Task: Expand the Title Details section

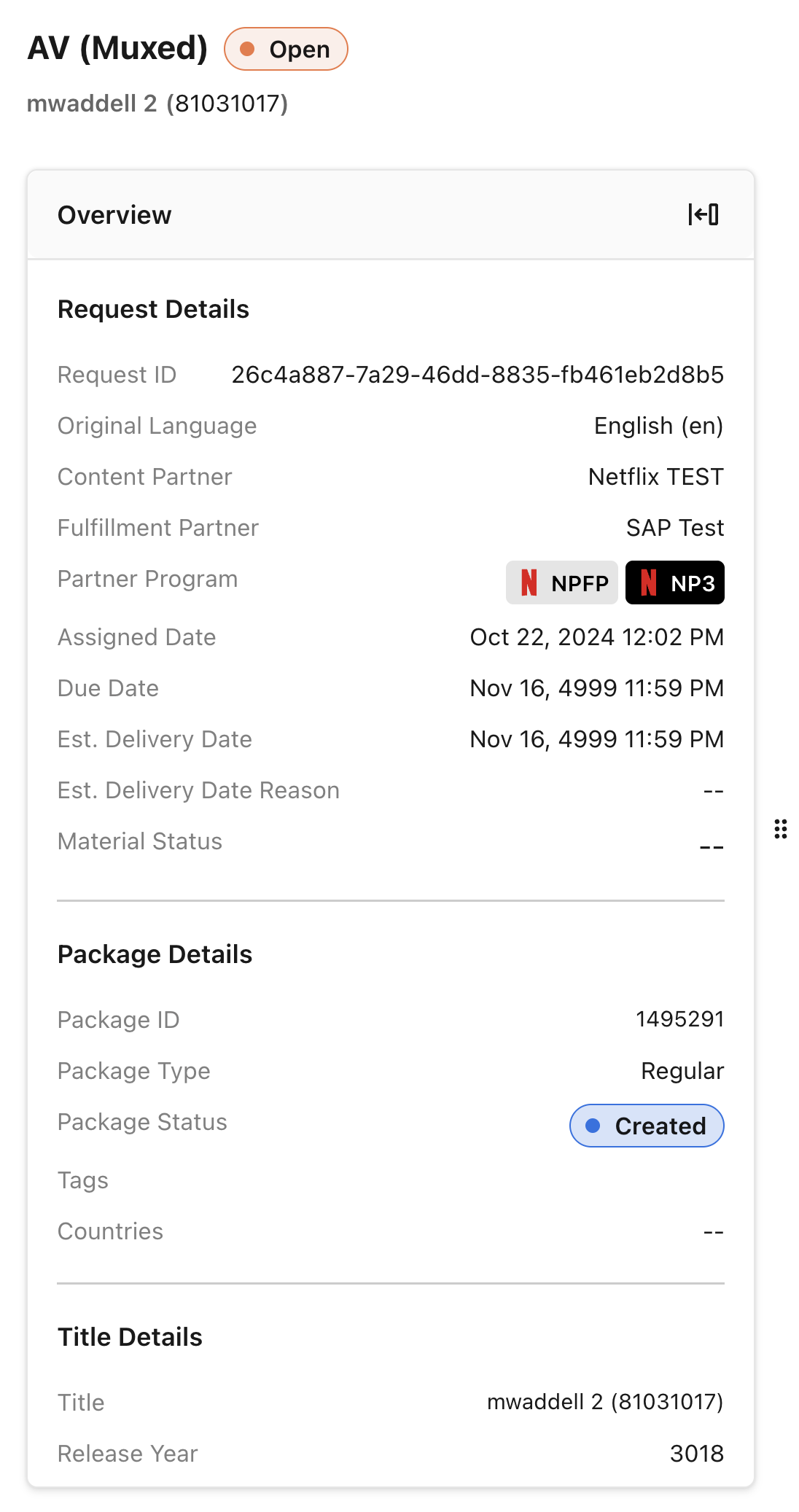Action: tap(130, 1336)
